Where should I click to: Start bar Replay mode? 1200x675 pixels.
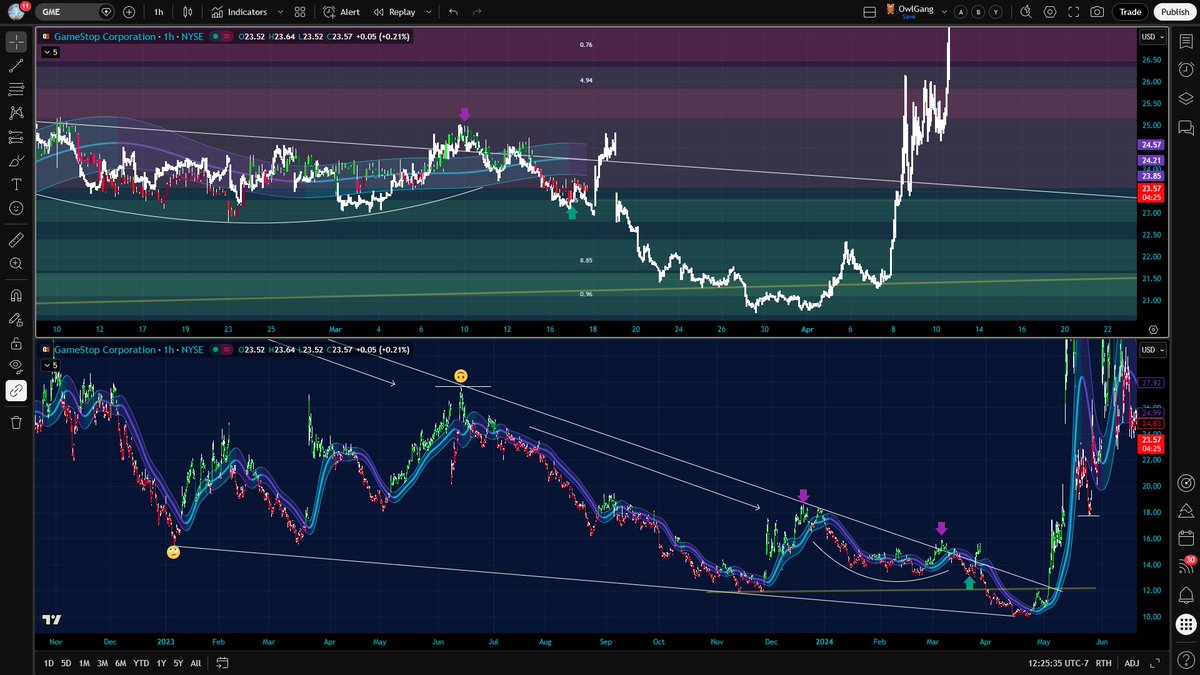393,12
